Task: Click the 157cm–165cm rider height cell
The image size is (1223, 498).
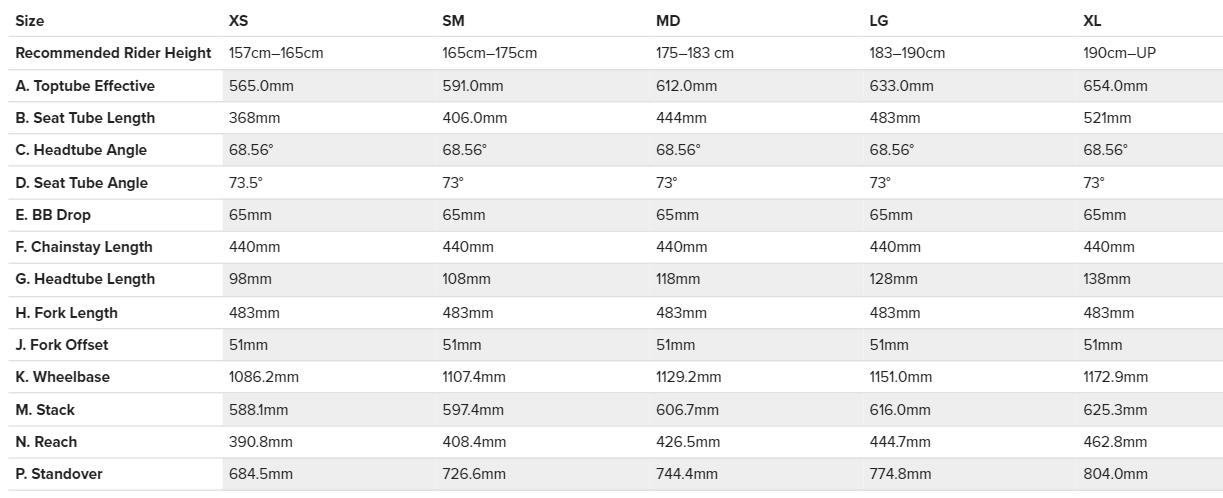Action: point(276,53)
